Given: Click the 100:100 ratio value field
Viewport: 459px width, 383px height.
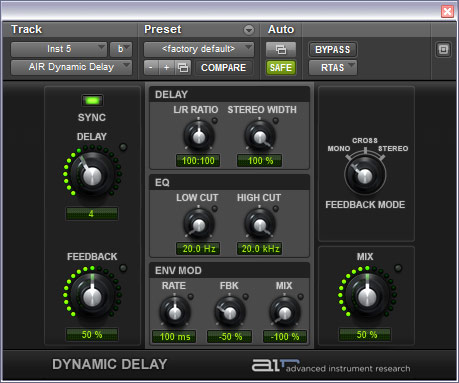Looking at the screenshot, I should 198,161.
